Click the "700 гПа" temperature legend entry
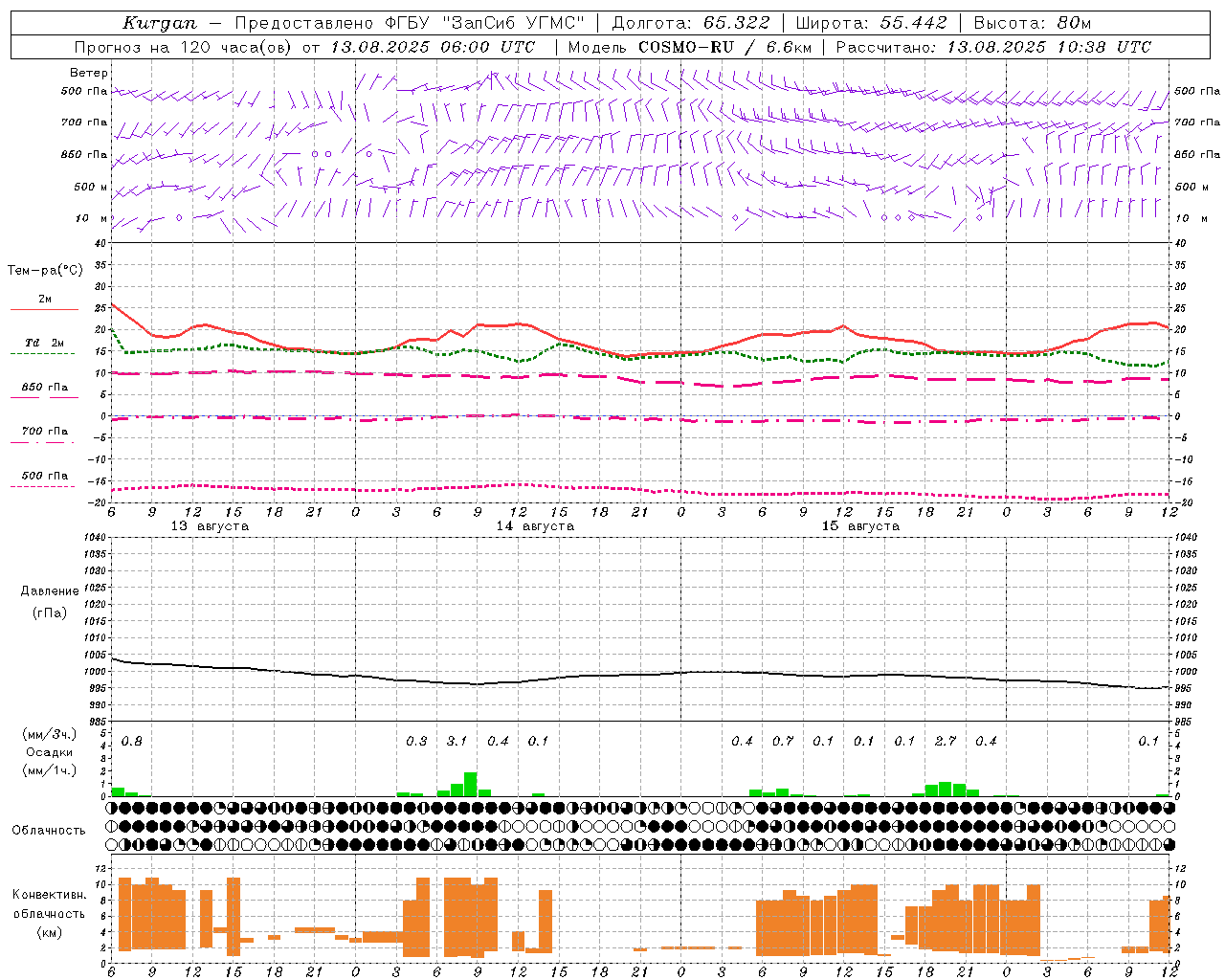Viewport: 1225px width, 980px height. coord(45,432)
